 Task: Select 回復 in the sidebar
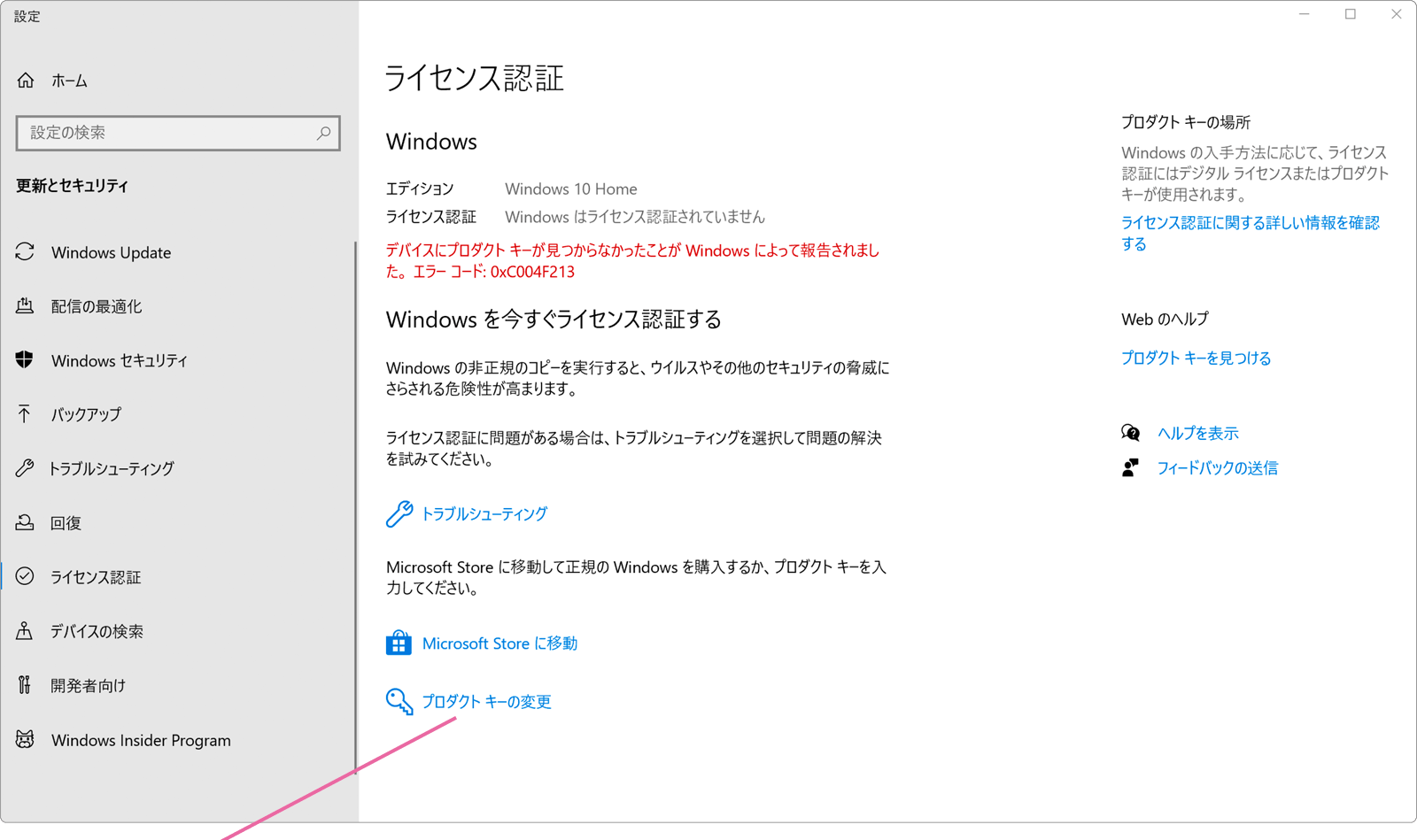66,523
